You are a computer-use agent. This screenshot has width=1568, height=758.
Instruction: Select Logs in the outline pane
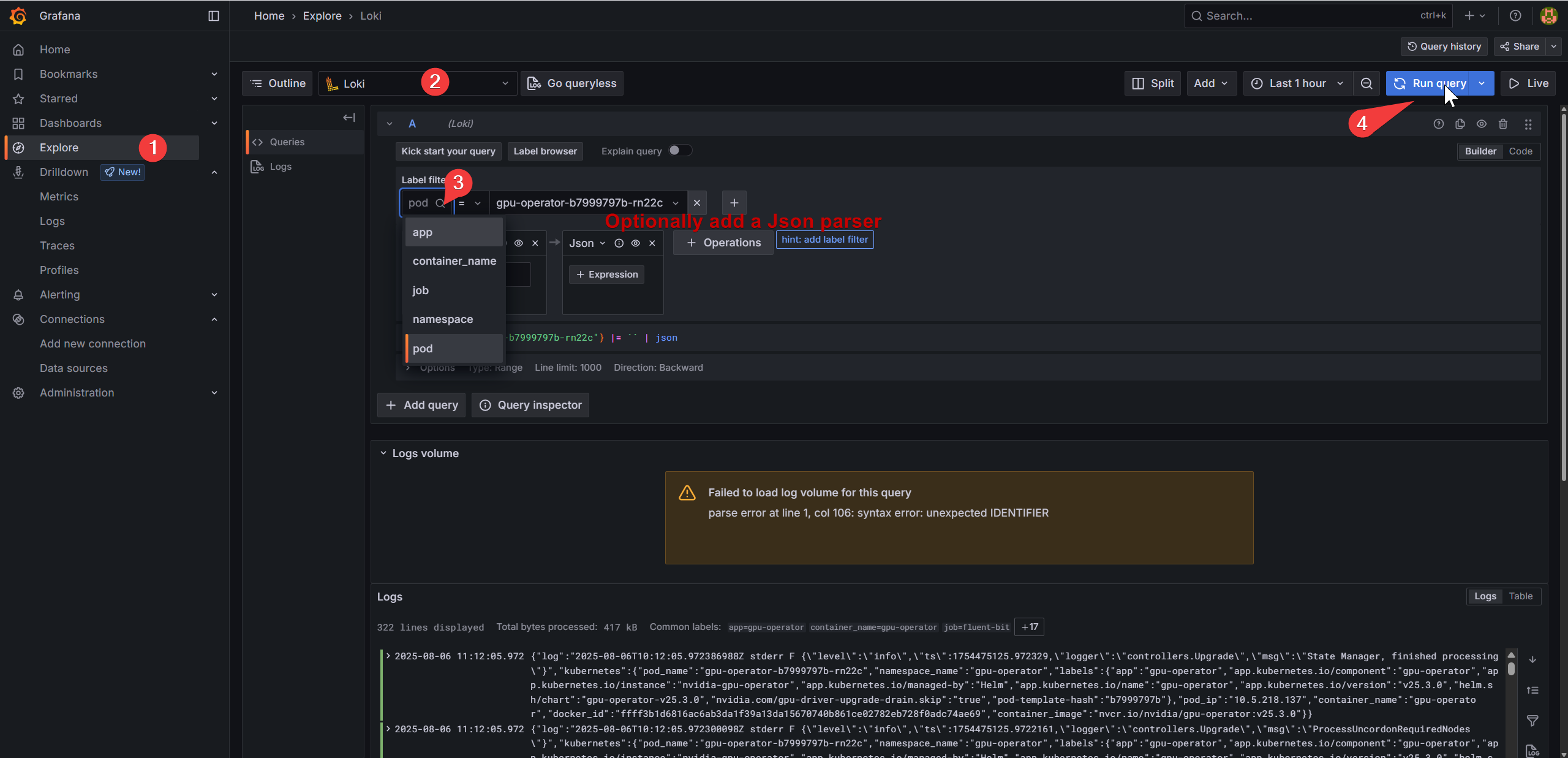click(305, 167)
